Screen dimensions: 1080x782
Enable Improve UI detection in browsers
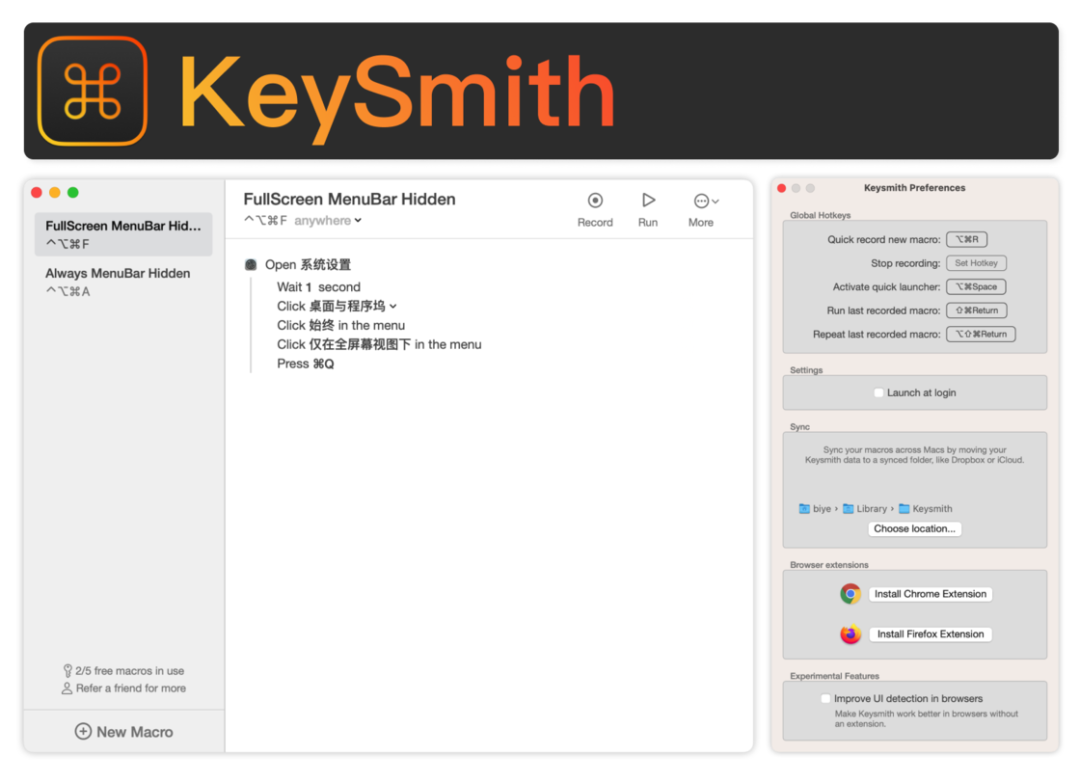(825, 699)
